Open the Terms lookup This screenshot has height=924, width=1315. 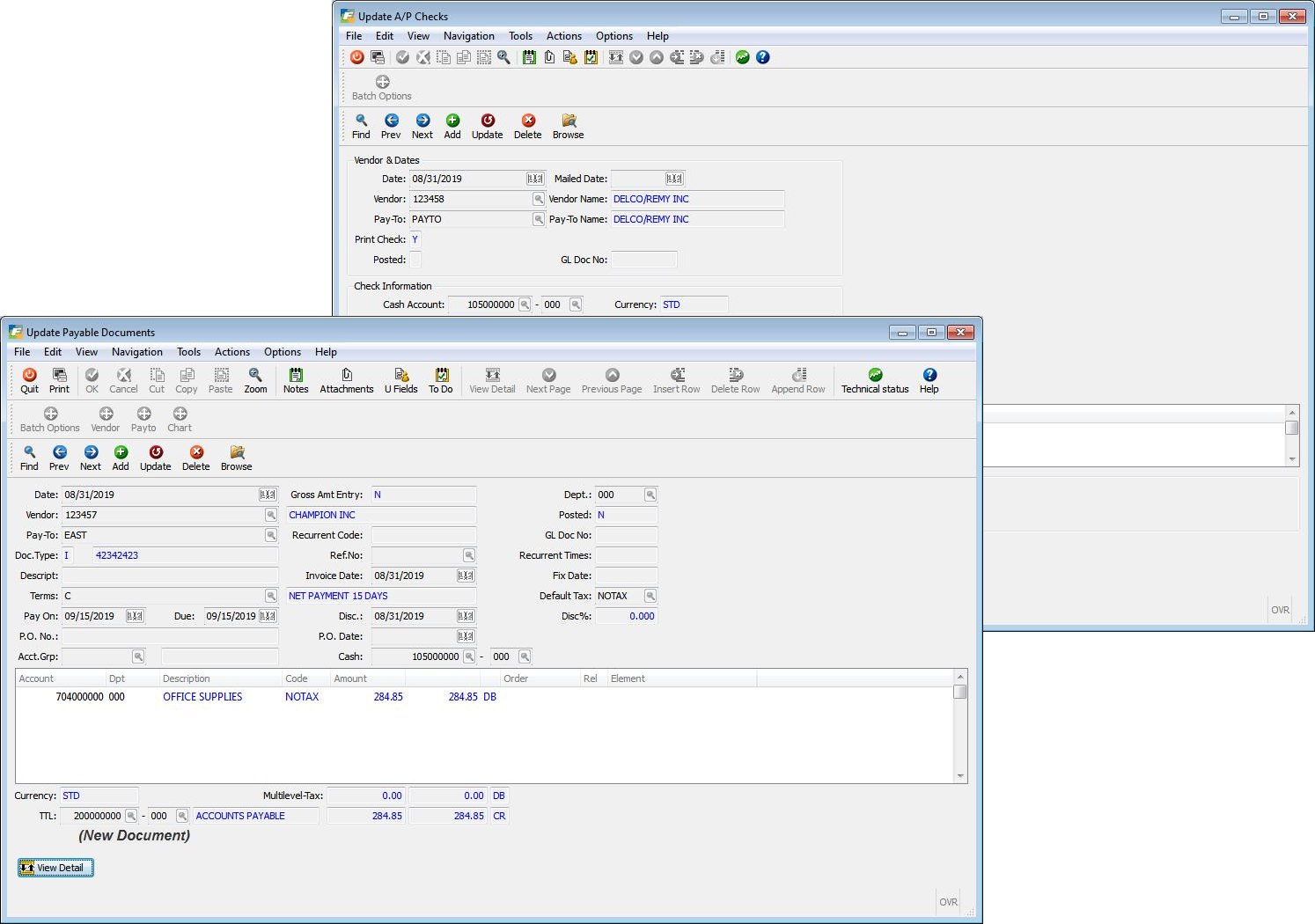[x=270, y=596]
